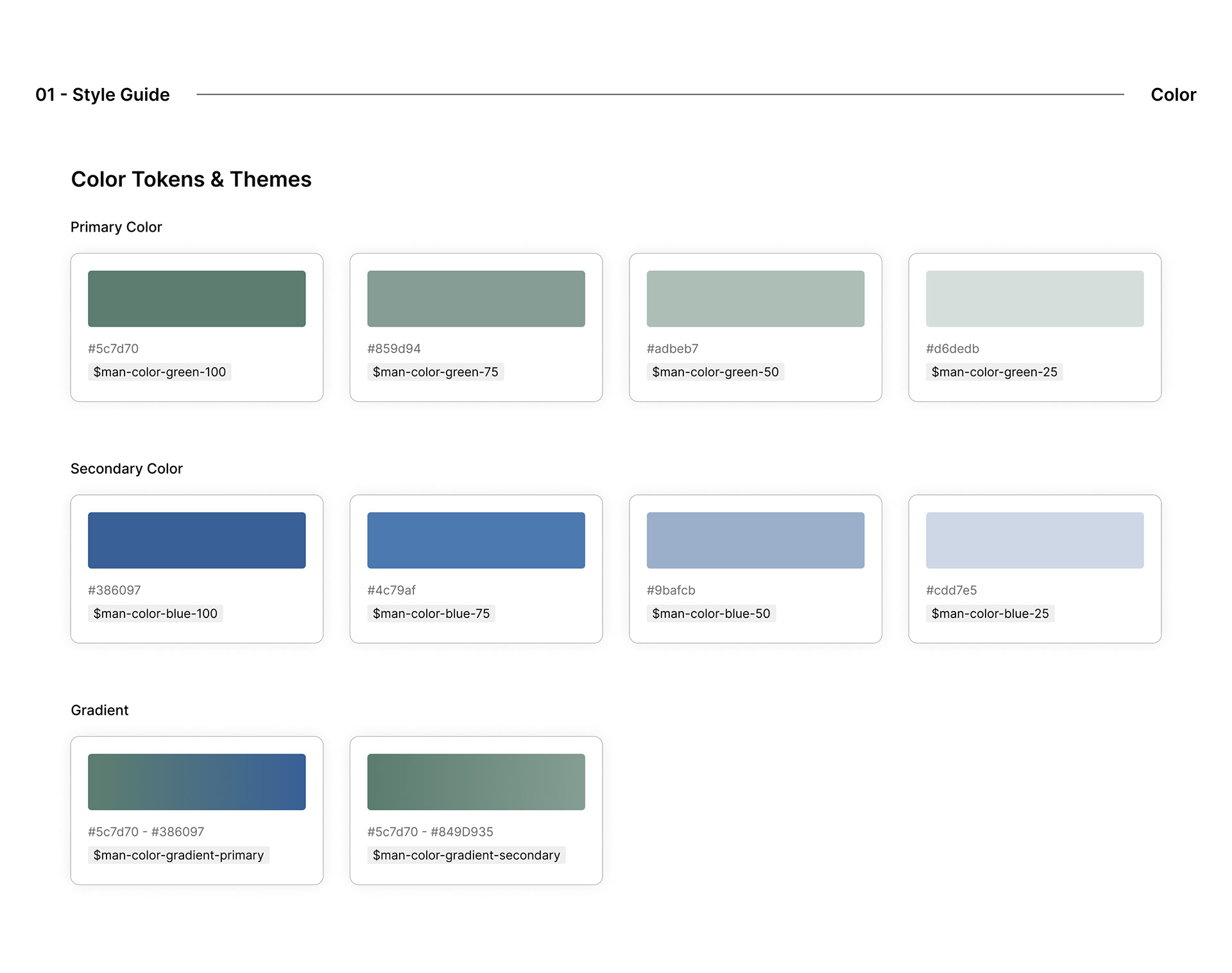
Task: Select the Secondary Color section heading
Action: coord(126,469)
